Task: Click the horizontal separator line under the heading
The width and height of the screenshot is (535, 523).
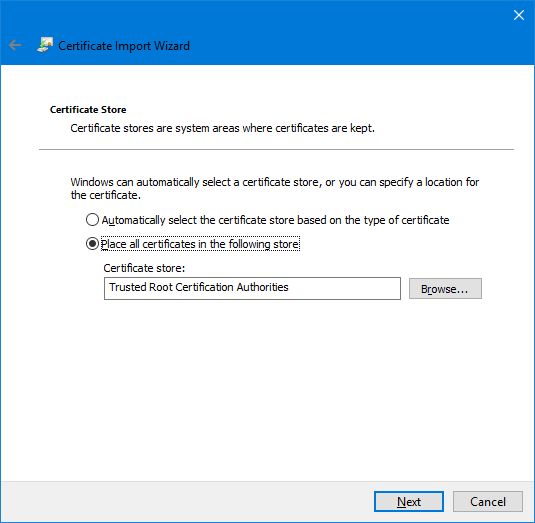Action: 276,149
